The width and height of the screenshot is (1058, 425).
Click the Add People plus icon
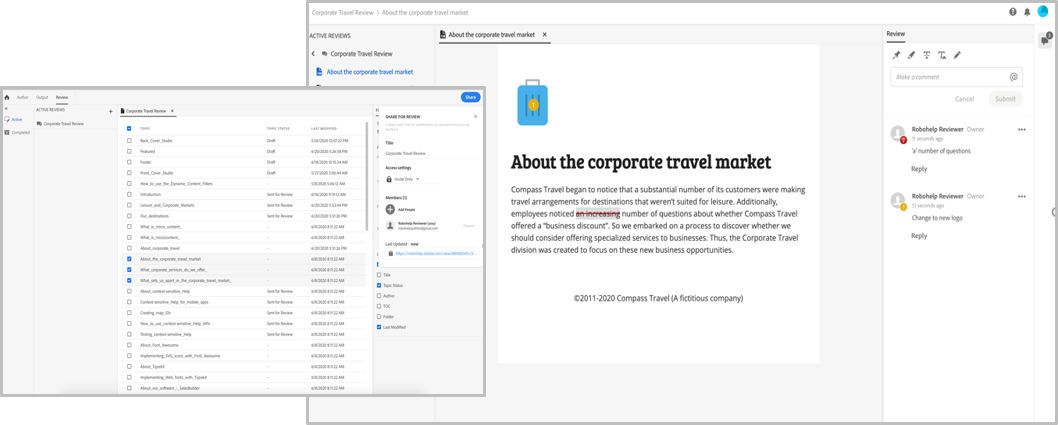390,210
